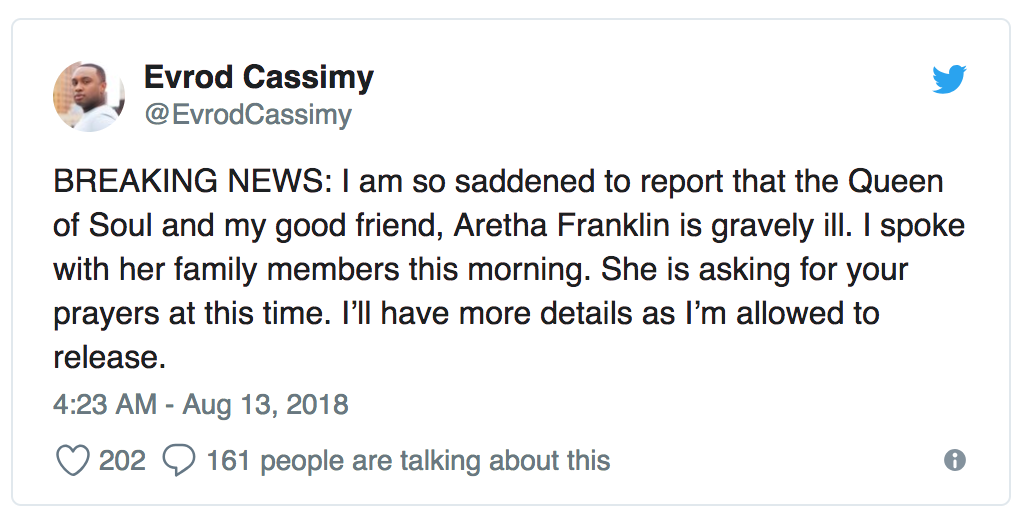Click the 202 likes count

click(x=122, y=460)
